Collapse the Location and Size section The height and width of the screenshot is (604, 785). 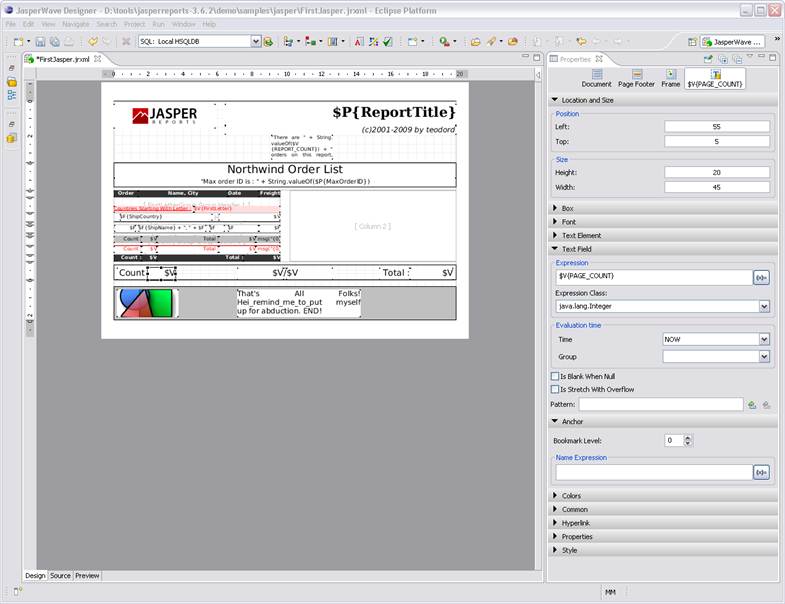(588, 100)
